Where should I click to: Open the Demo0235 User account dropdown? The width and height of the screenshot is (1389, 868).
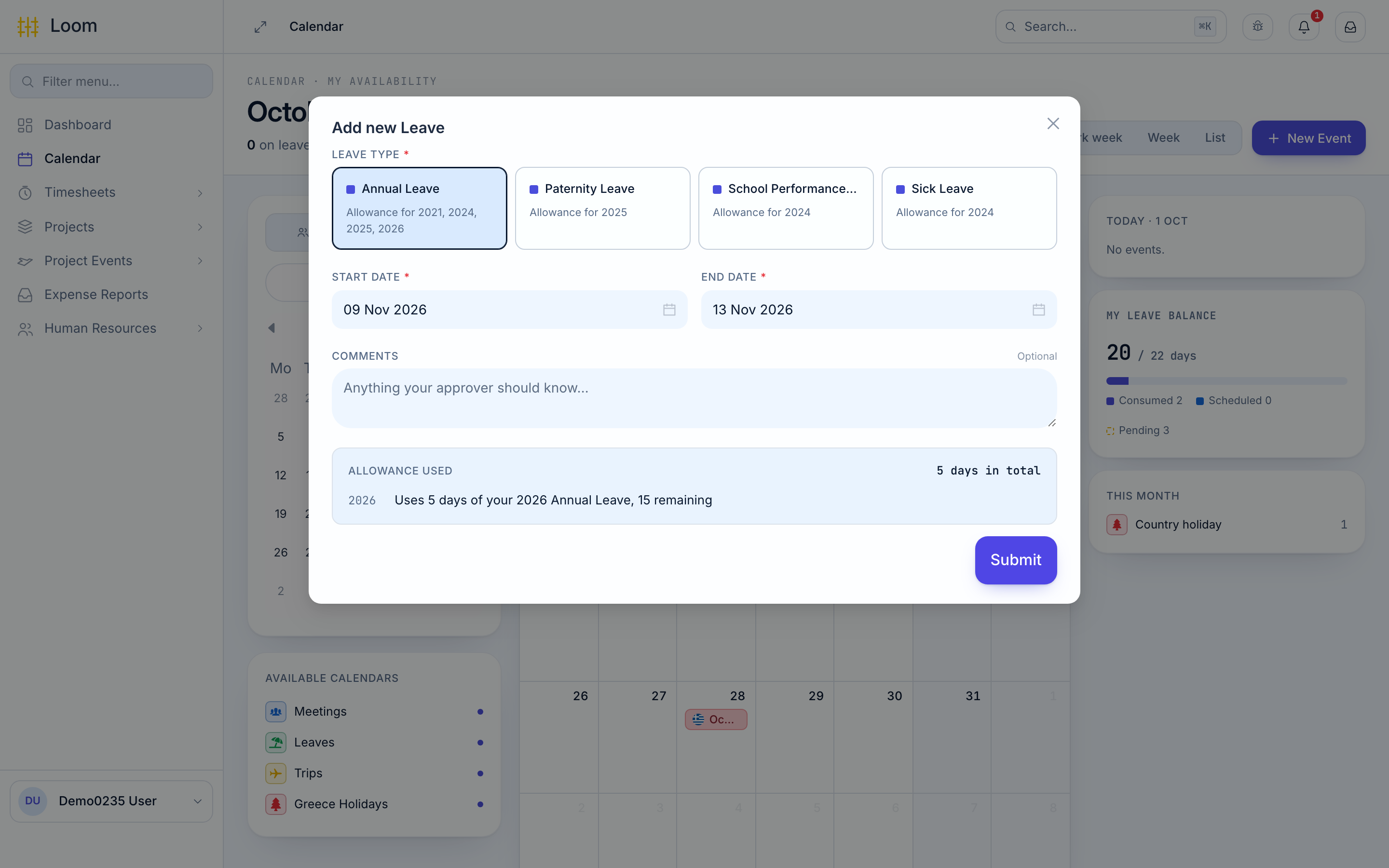click(x=111, y=801)
